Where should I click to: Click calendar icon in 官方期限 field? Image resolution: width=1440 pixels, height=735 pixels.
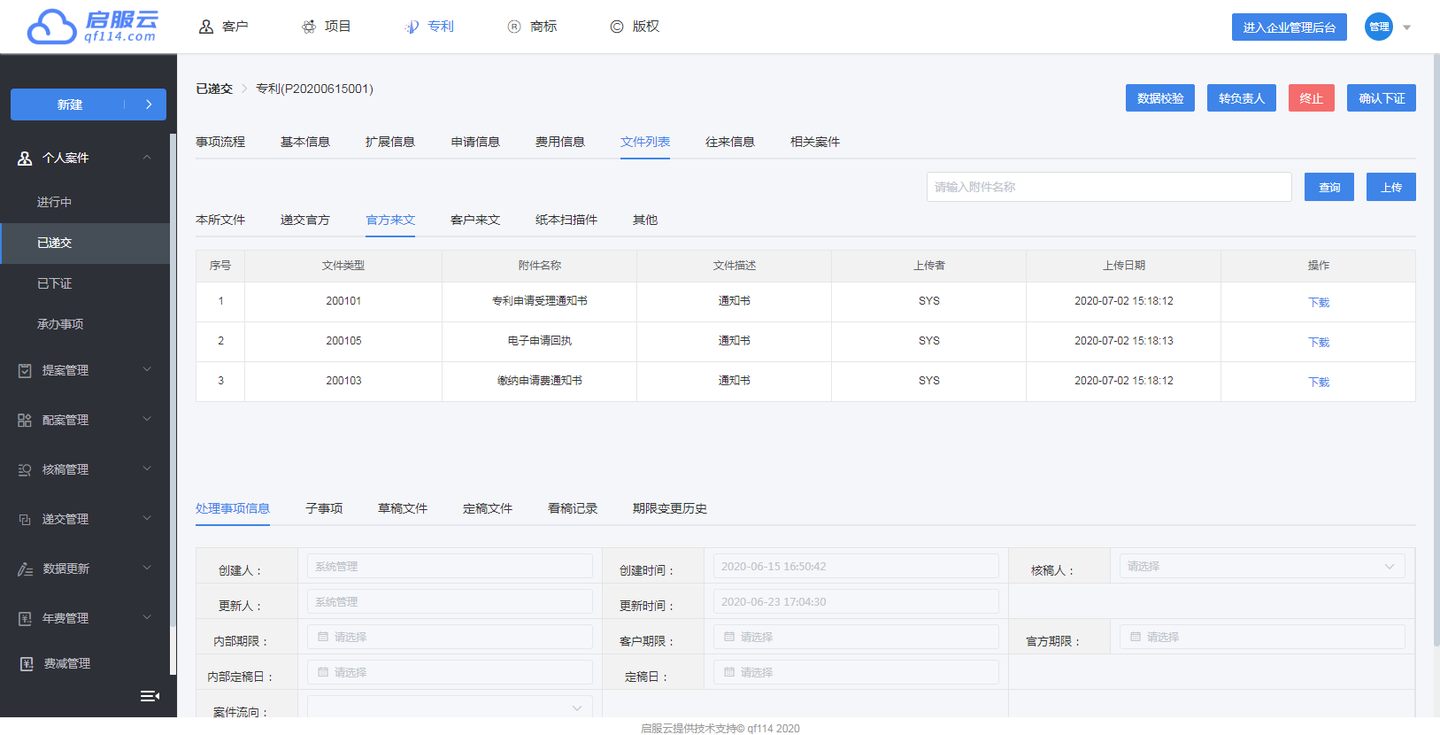tap(1135, 636)
